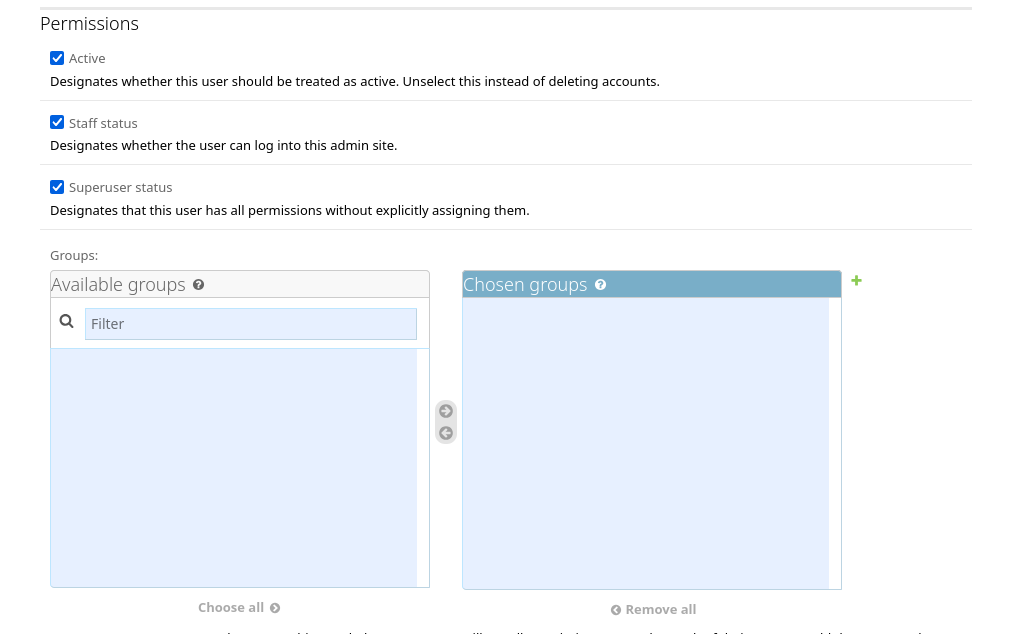Focus the Filter input field
This screenshot has width=1024, height=634.
[251, 324]
